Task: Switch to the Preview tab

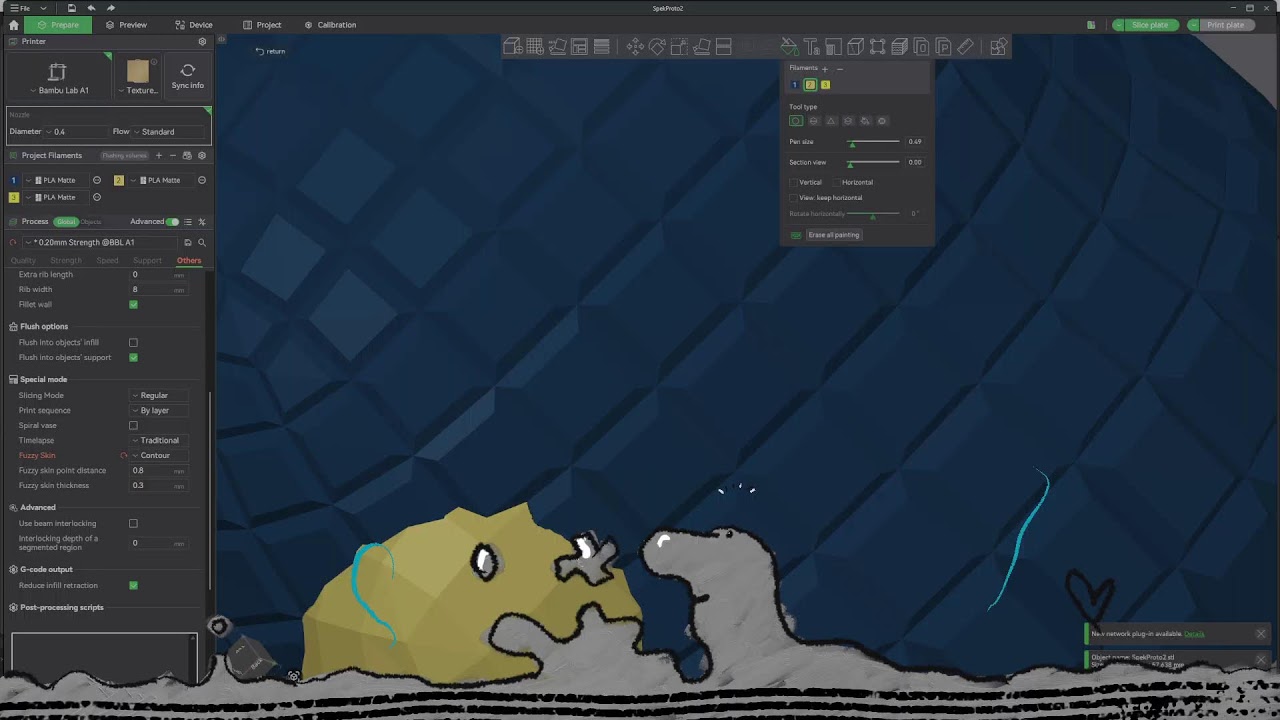Action: [126, 25]
